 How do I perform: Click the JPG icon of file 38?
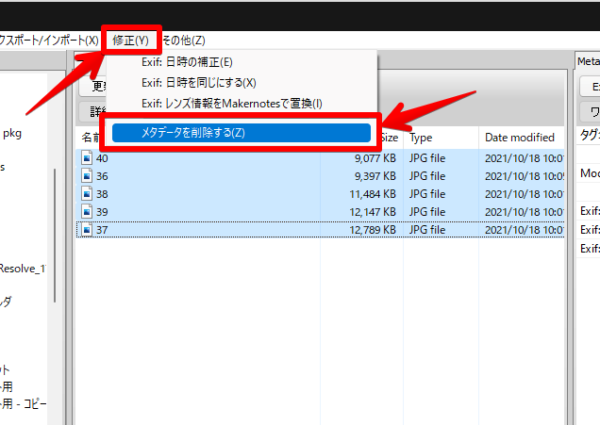coord(87,192)
